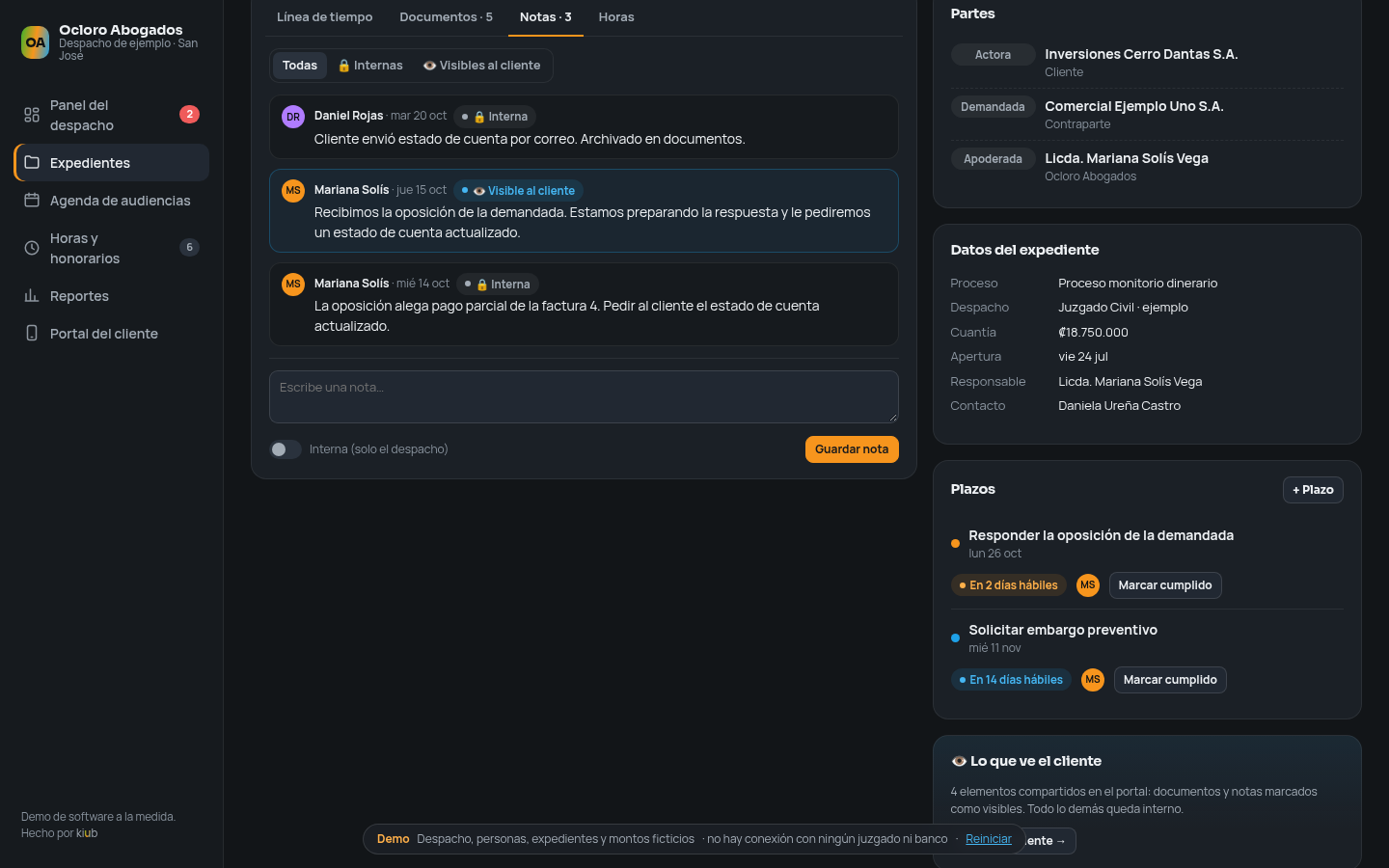Screen dimensions: 1389x868
Task: Switch to the Documentos · 5 tab
Action: 446,17
